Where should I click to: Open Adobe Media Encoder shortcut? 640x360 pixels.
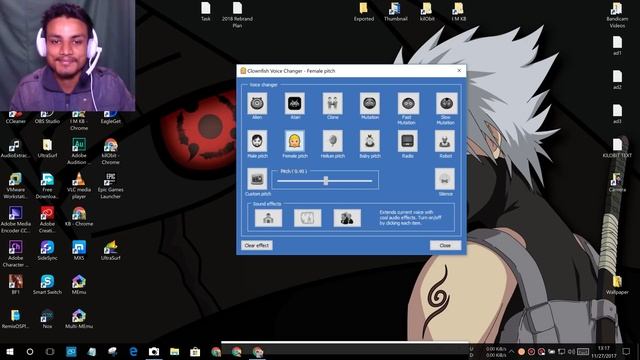pyautogui.click(x=16, y=220)
